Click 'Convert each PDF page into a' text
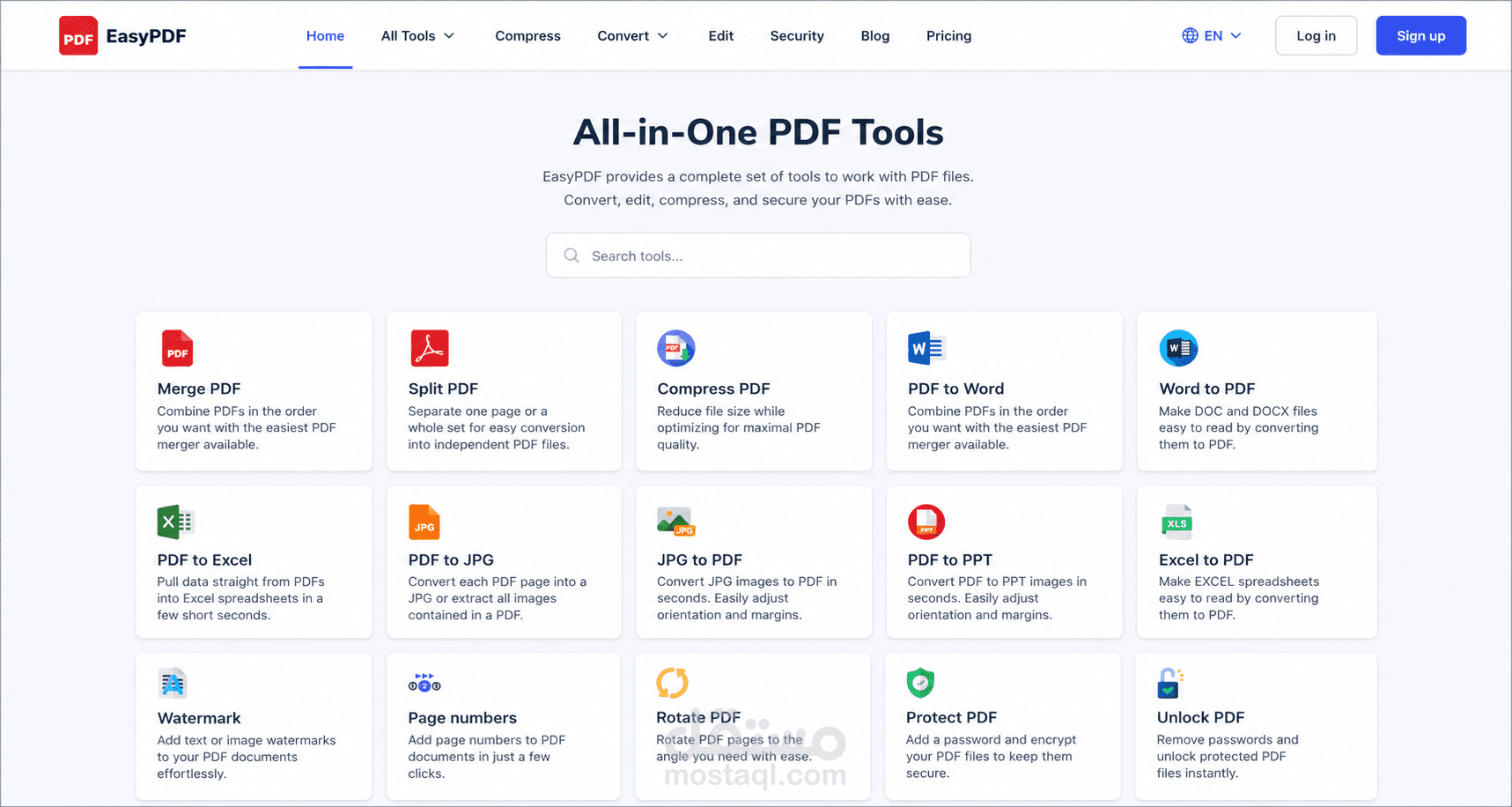1512x807 pixels. click(x=497, y=581)
